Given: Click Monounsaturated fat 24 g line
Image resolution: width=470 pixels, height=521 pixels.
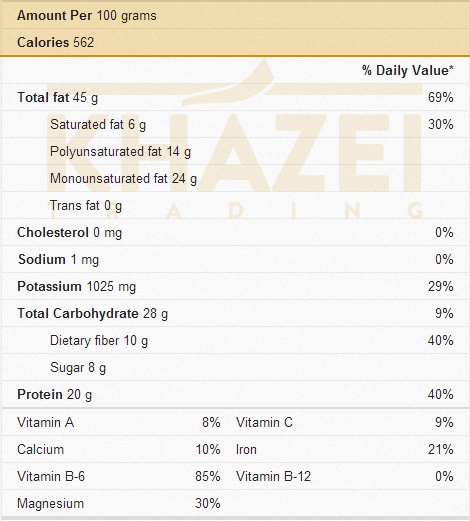Looking at the screenshot, I should coord(123,179).
